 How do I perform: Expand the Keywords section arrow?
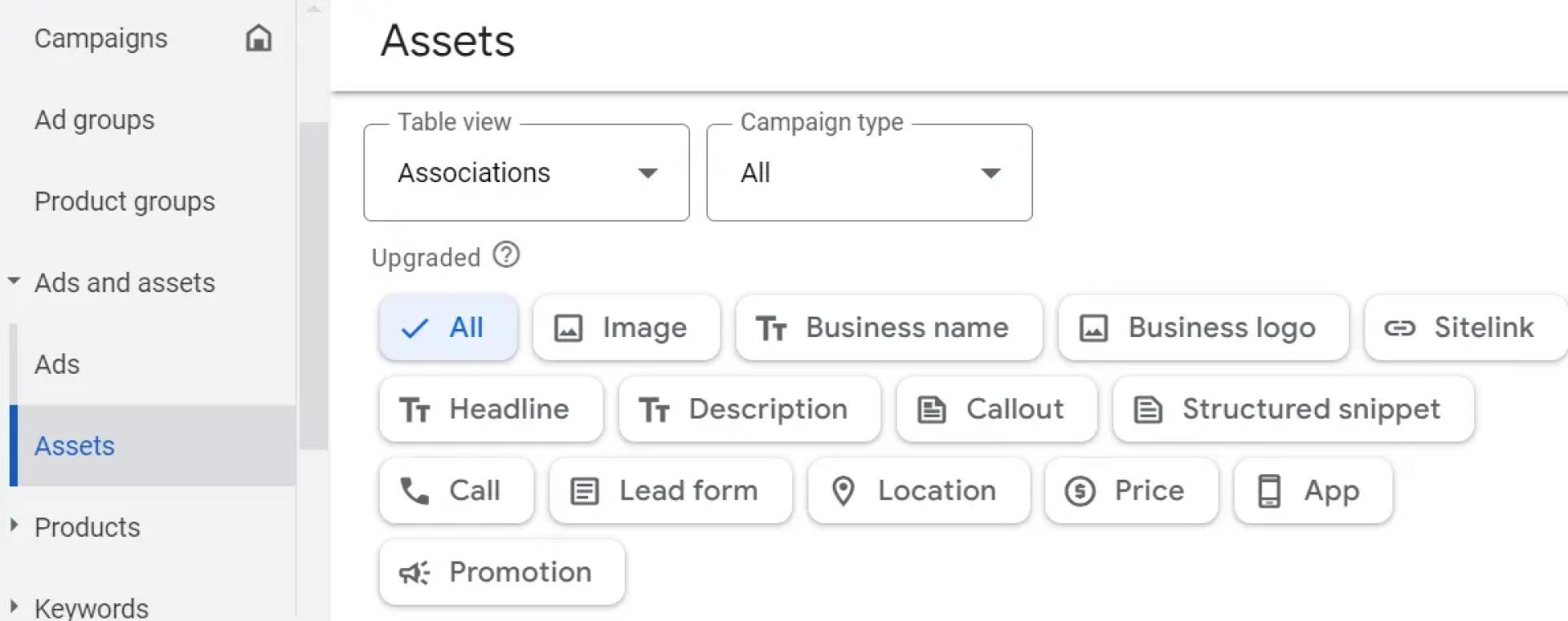click(14, 606)
